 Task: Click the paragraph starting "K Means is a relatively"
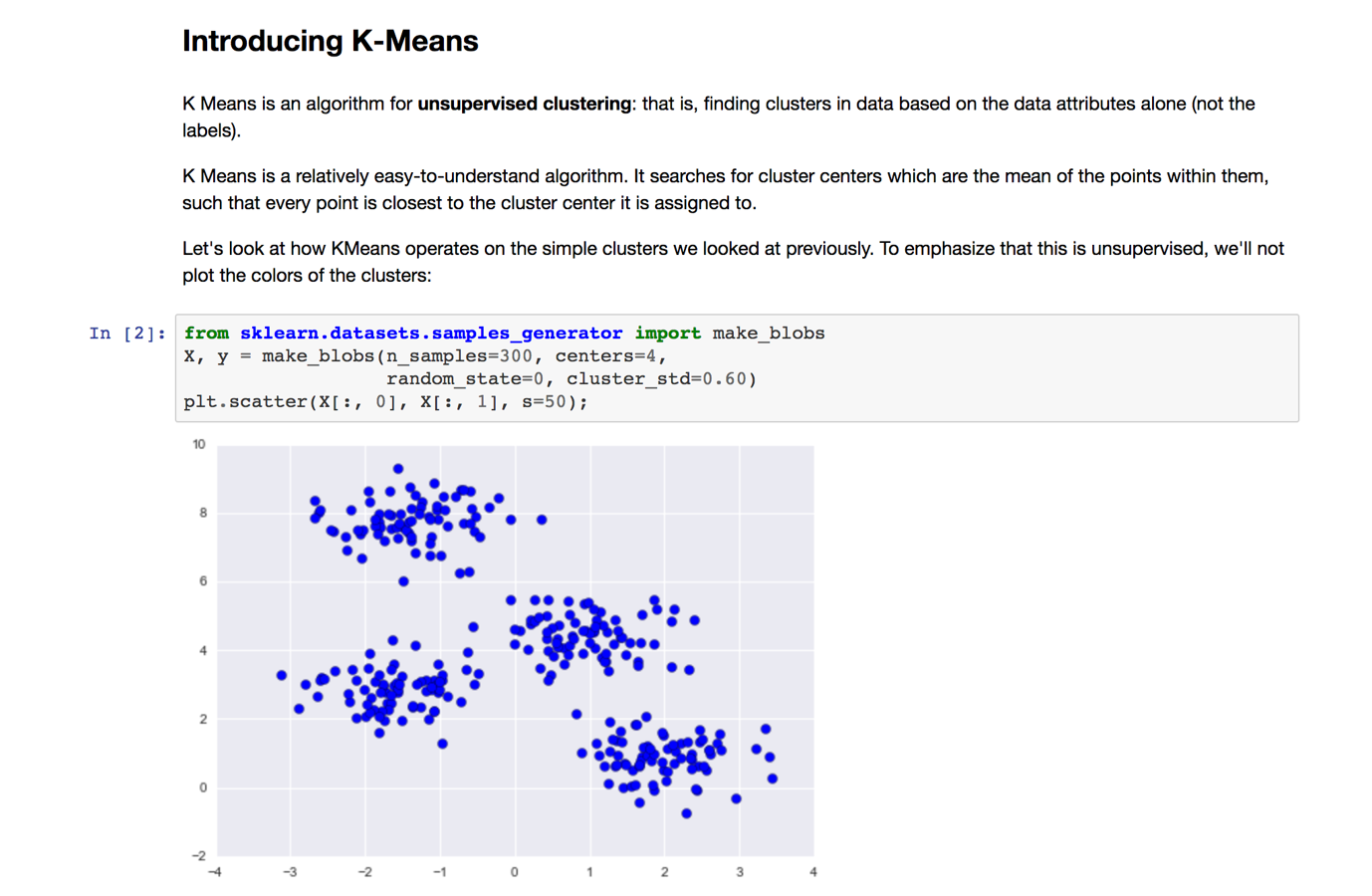pos(725,189)
